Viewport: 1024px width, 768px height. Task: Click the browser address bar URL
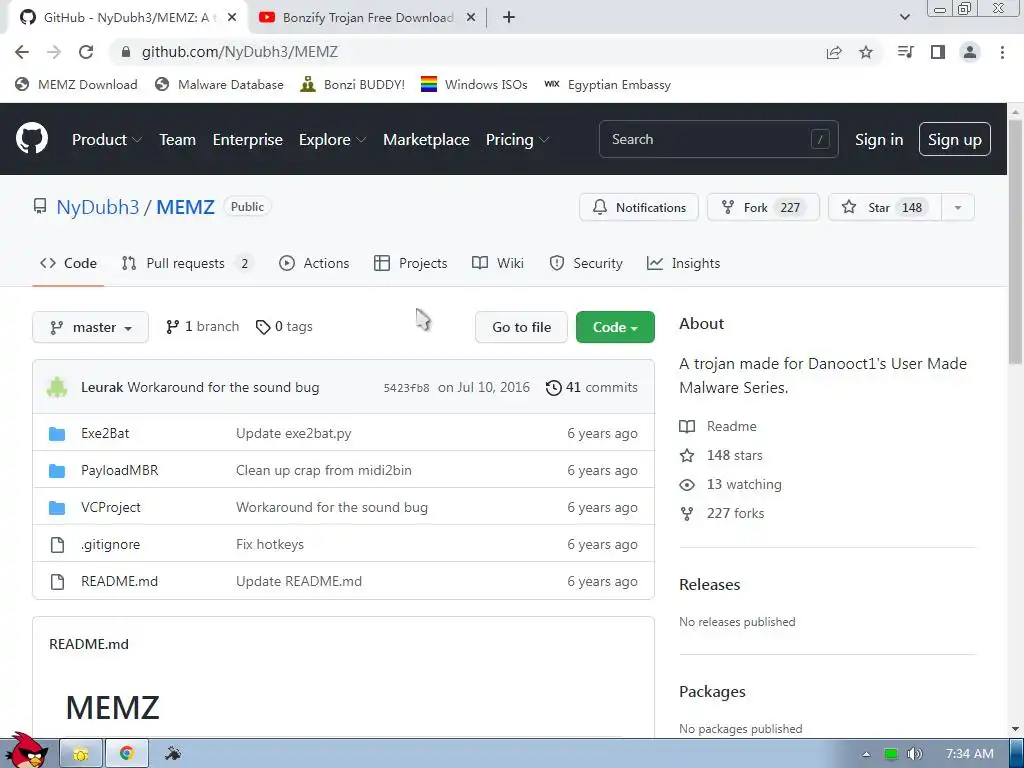(240, 52)
